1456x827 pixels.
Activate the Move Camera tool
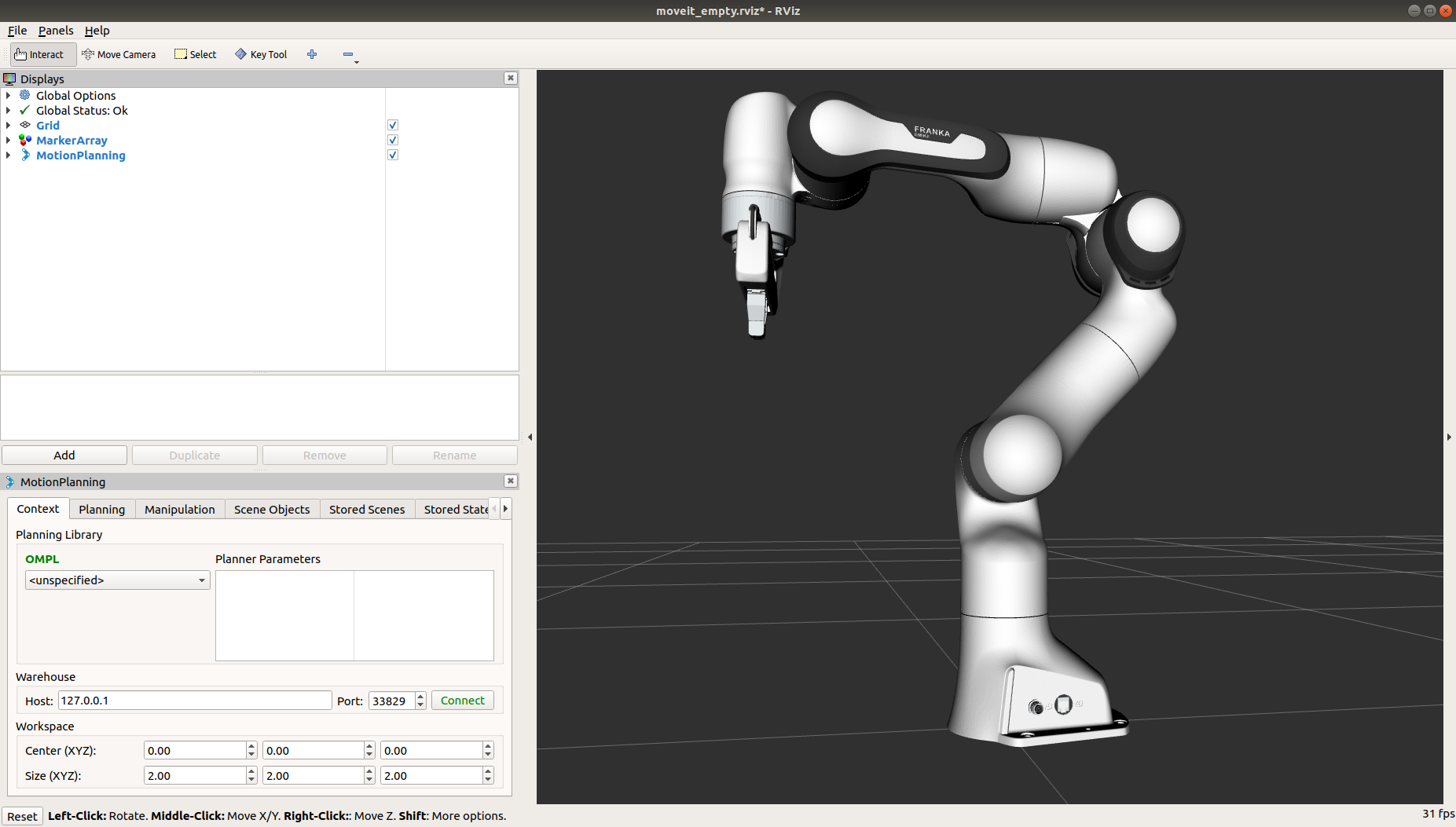(x=119, y=54)
